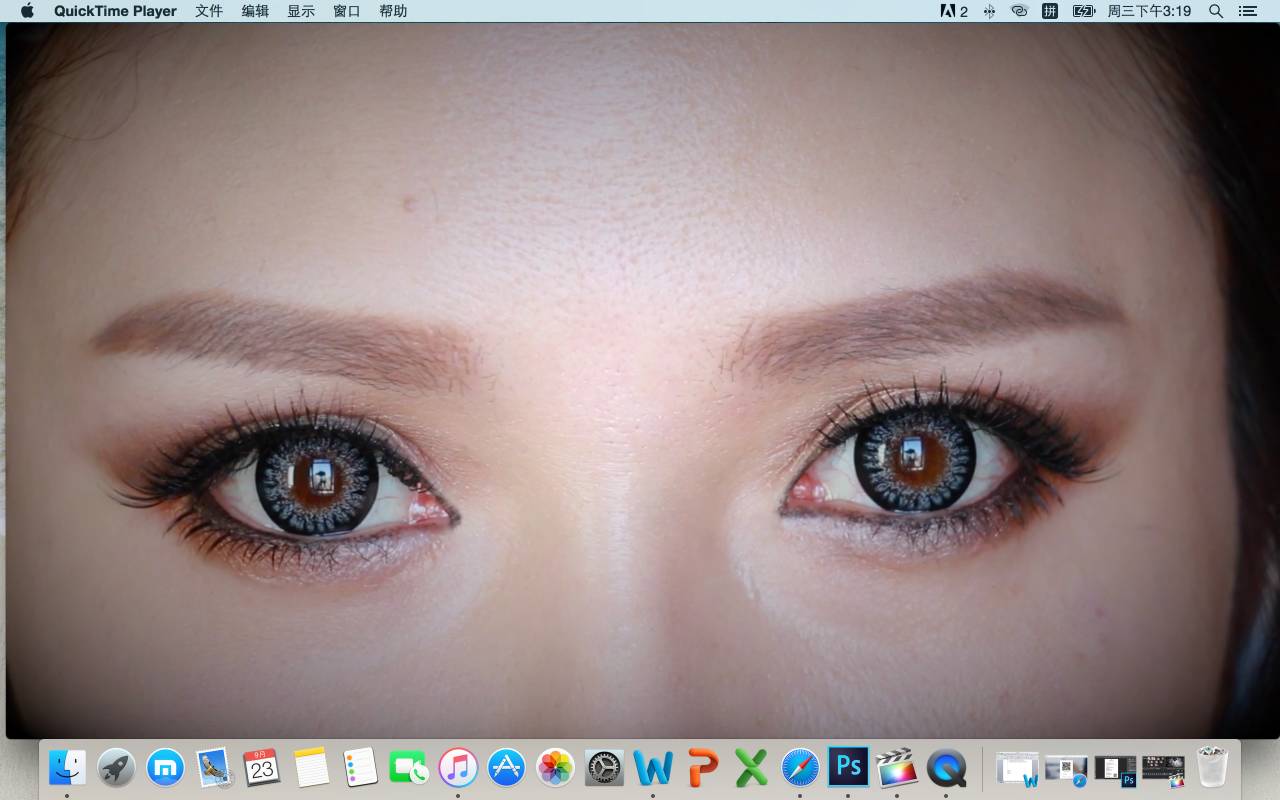Restore the minimized Photoshop window thumbnail
This screenshot has width=1280, height=800.
click(x=1115, y=769)
